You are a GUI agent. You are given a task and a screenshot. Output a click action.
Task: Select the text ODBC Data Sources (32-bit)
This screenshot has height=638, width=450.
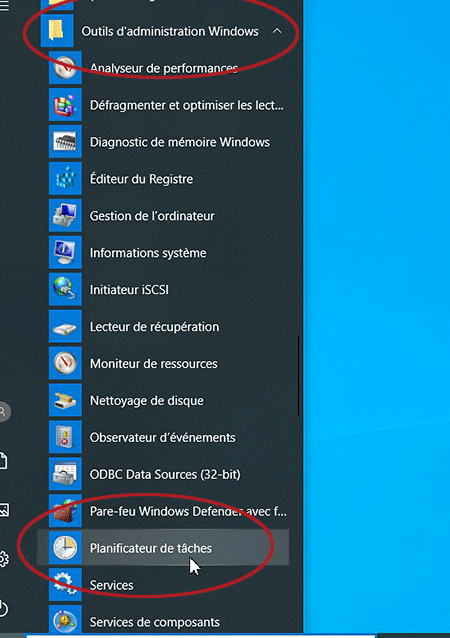(x=165, y=474)
